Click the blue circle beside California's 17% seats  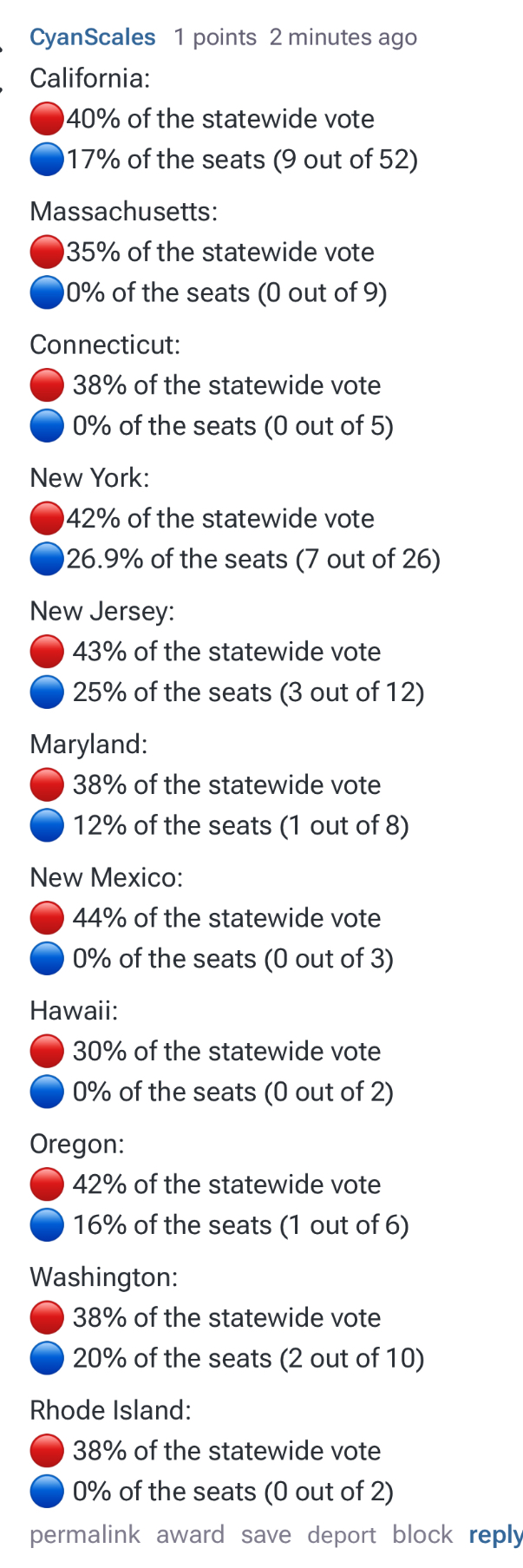coord(47,160)
